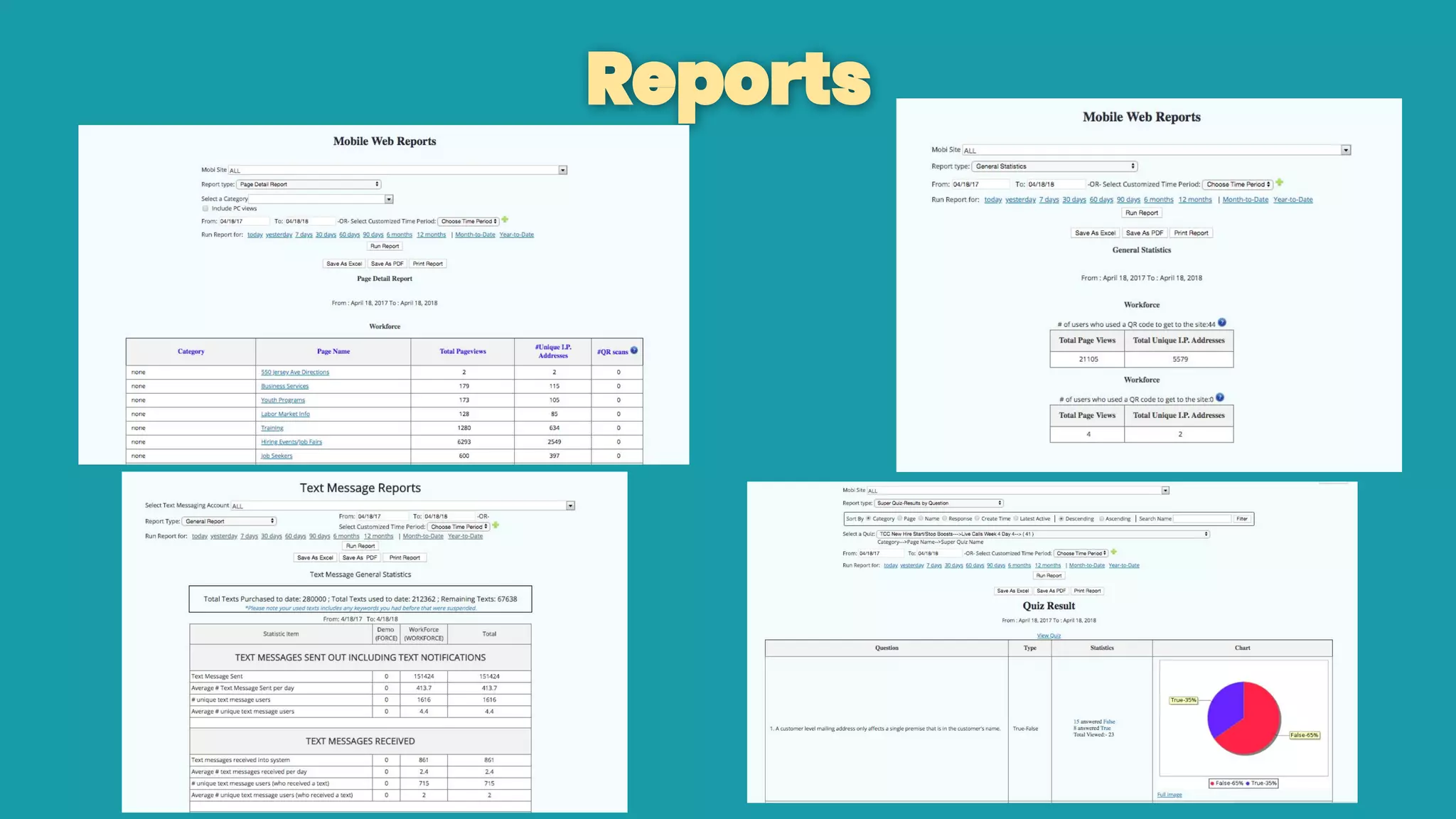Click the View Quiz link
This screenshot has width=1456, height=819.
tap(1049, 636)
